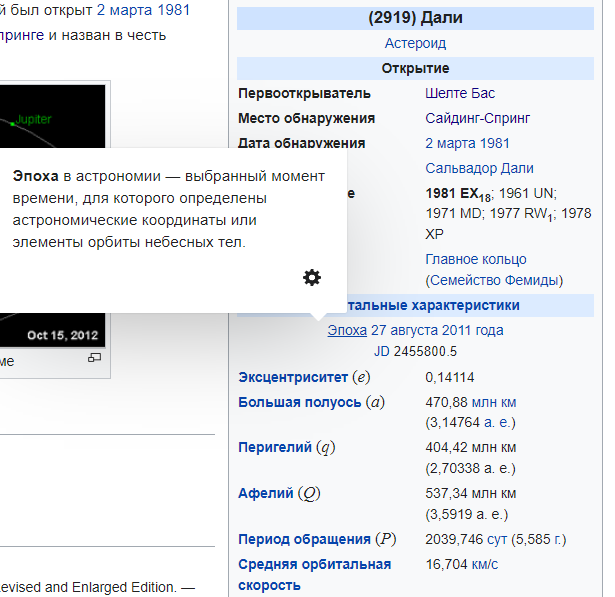
Task: Open the Семейство Фемиды link
Action: pos(494,280)
